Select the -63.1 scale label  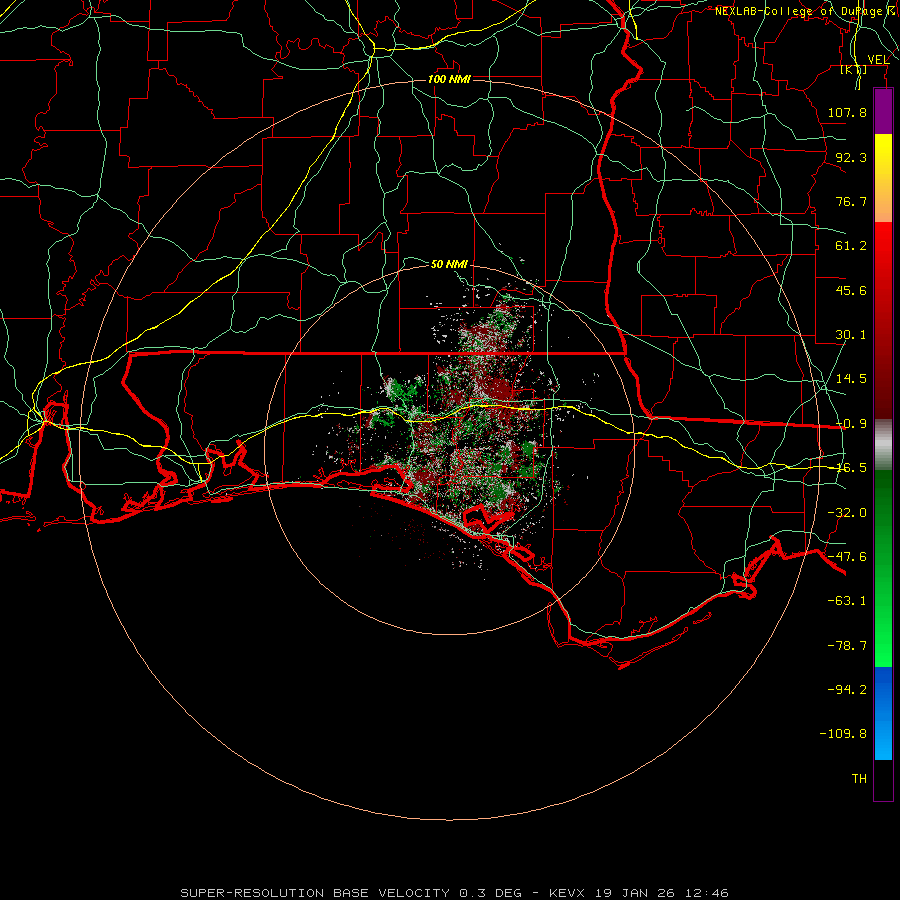(x=847, y=601)
